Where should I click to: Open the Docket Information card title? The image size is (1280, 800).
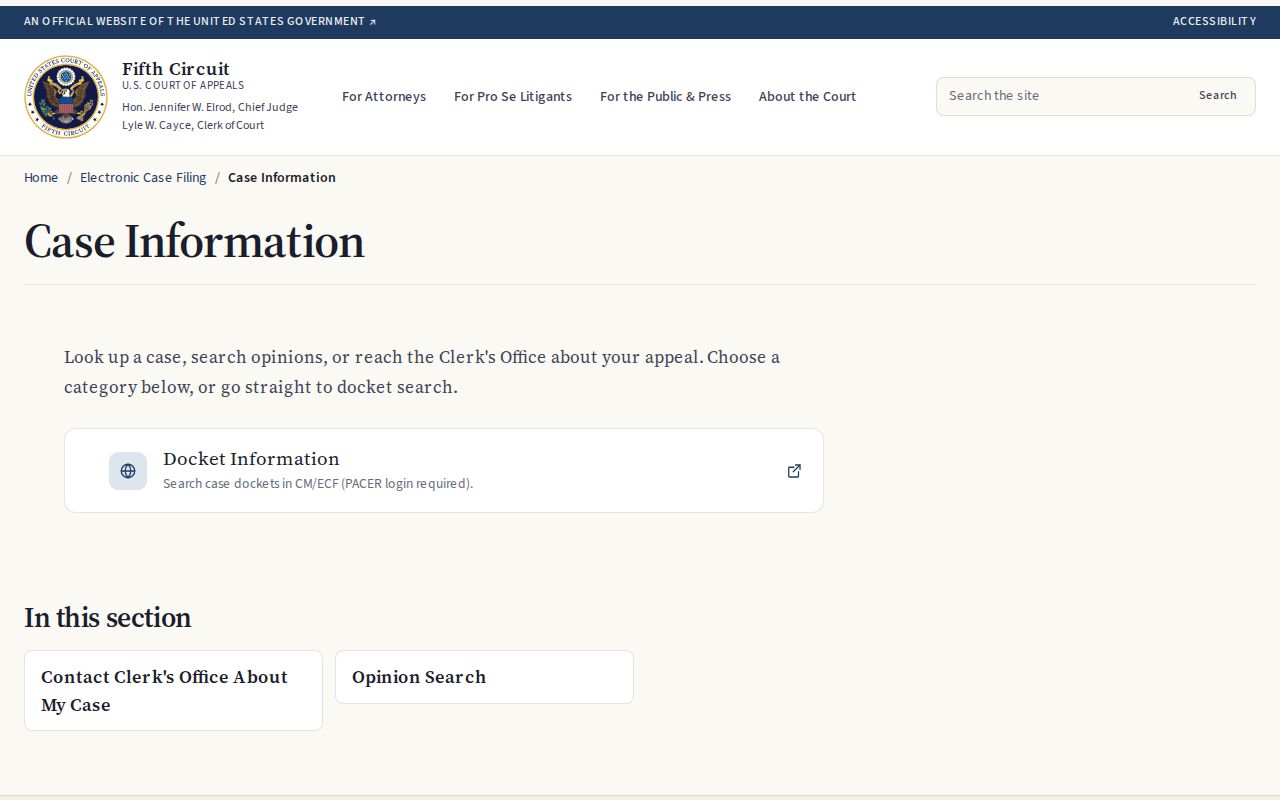point(251,459)
